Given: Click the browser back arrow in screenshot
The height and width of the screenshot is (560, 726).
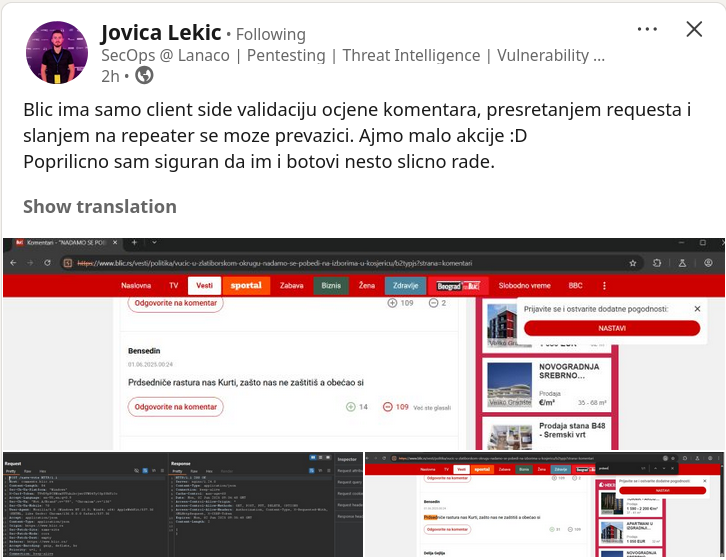Looking at the screenshot, I should [13, 263].
